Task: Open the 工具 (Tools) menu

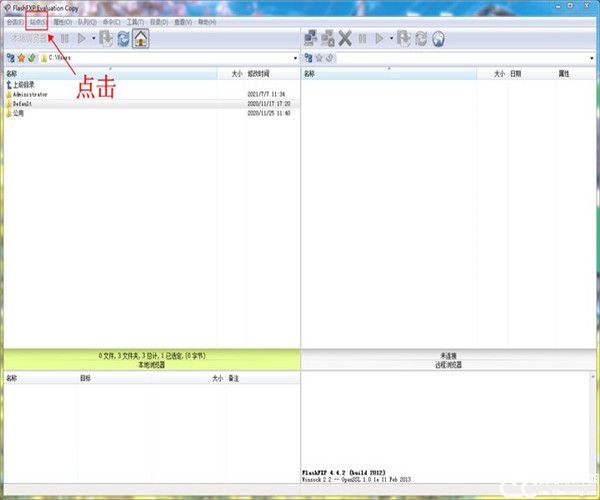Action: pyautogui.click(x=135, y=21)
